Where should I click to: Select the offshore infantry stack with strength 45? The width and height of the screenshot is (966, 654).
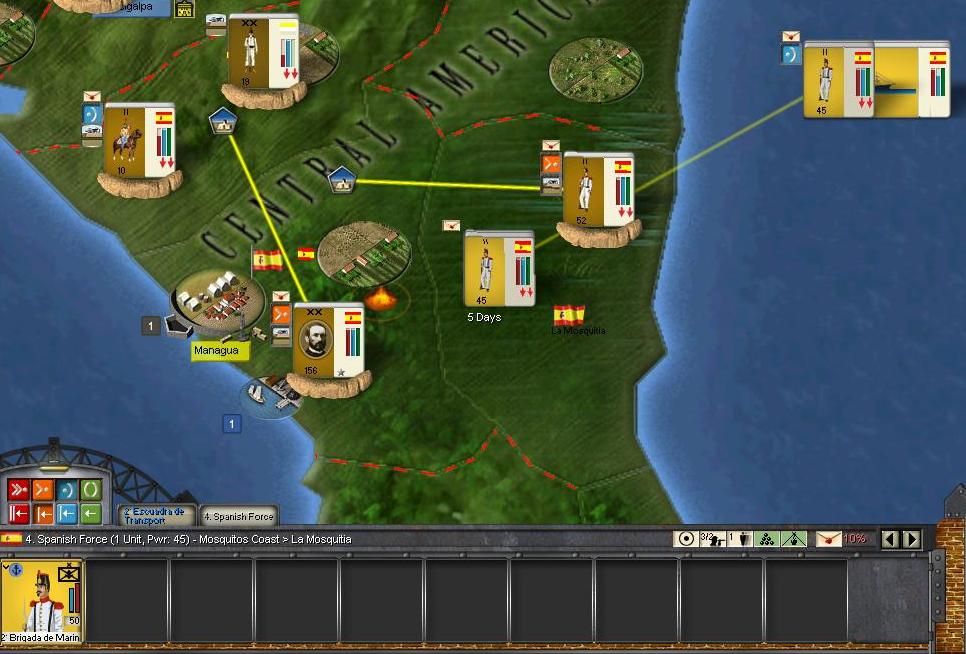point(839,79)
